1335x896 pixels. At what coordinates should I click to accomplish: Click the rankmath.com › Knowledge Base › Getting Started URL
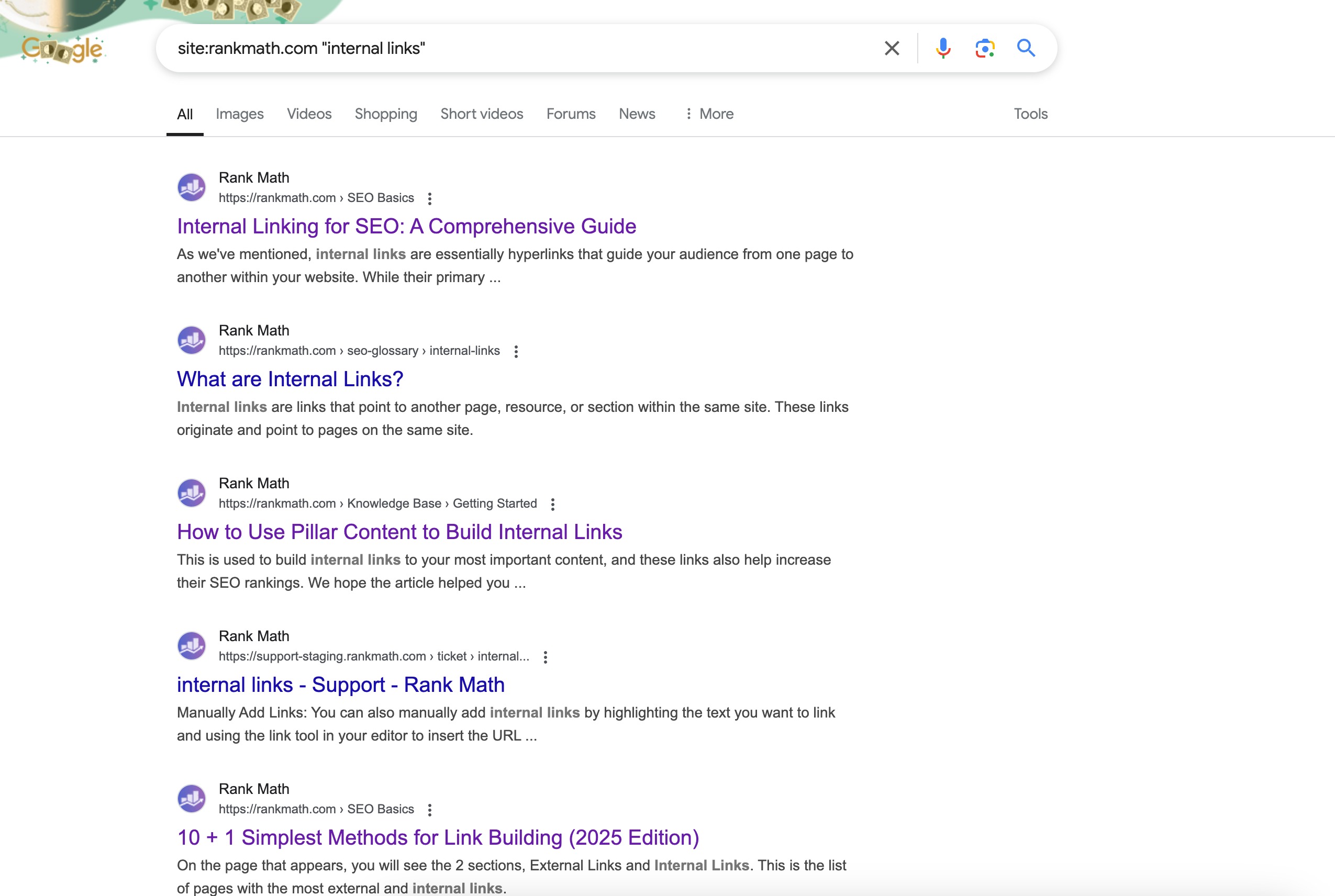[378, 503]
